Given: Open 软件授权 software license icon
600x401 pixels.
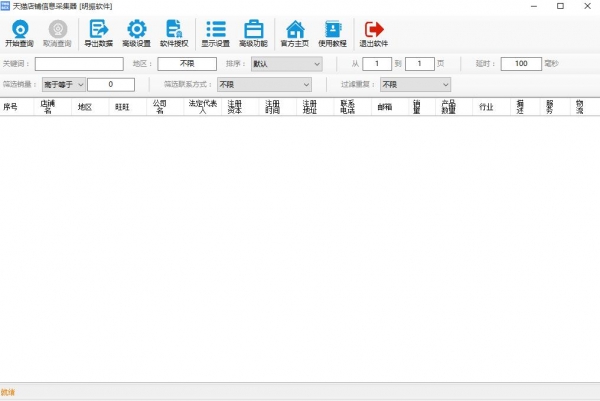Looking at the screenshot, I should tap(174, 33).
